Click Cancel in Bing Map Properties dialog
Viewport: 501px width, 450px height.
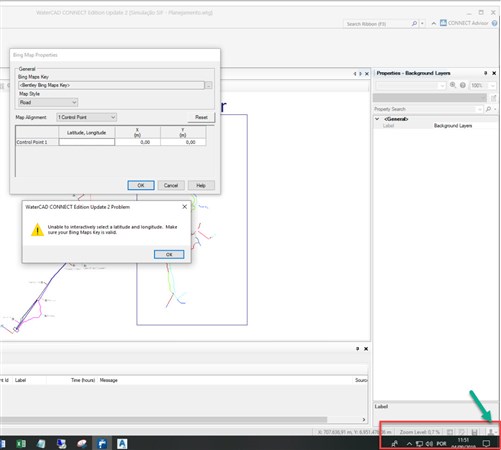click(171, 185)
